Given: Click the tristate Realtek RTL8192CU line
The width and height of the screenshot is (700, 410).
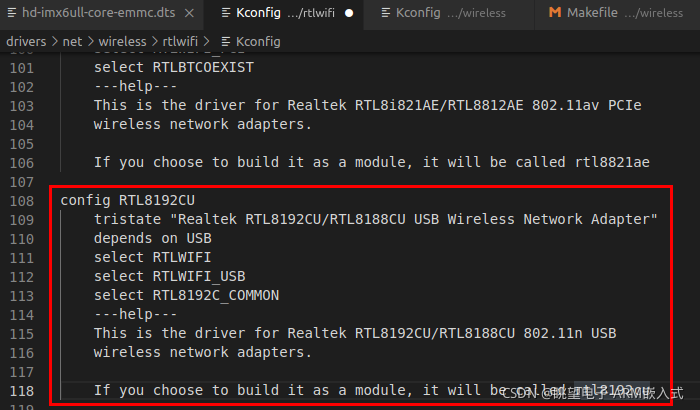Looking at the screenshot, I should tap(375, 219).
